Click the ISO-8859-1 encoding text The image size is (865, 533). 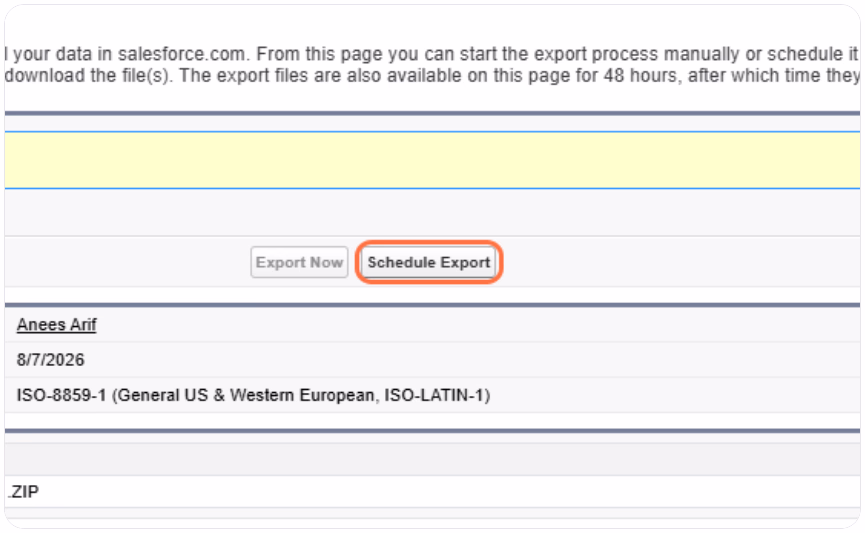coord(61,395)
